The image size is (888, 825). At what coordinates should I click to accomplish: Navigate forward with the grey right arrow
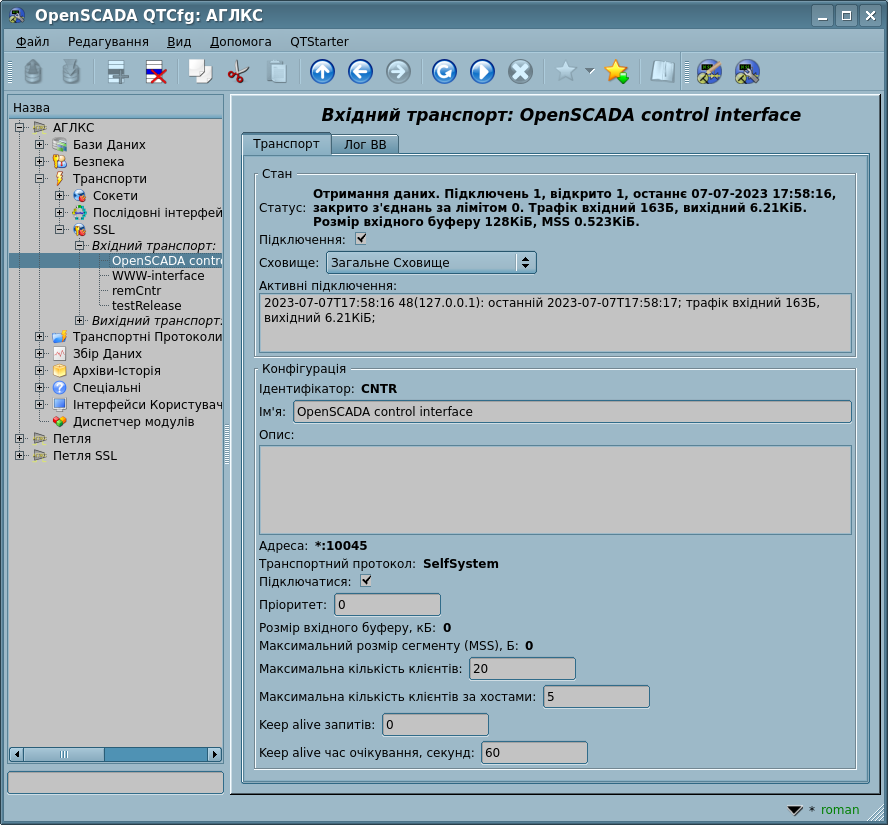[398, 72]
